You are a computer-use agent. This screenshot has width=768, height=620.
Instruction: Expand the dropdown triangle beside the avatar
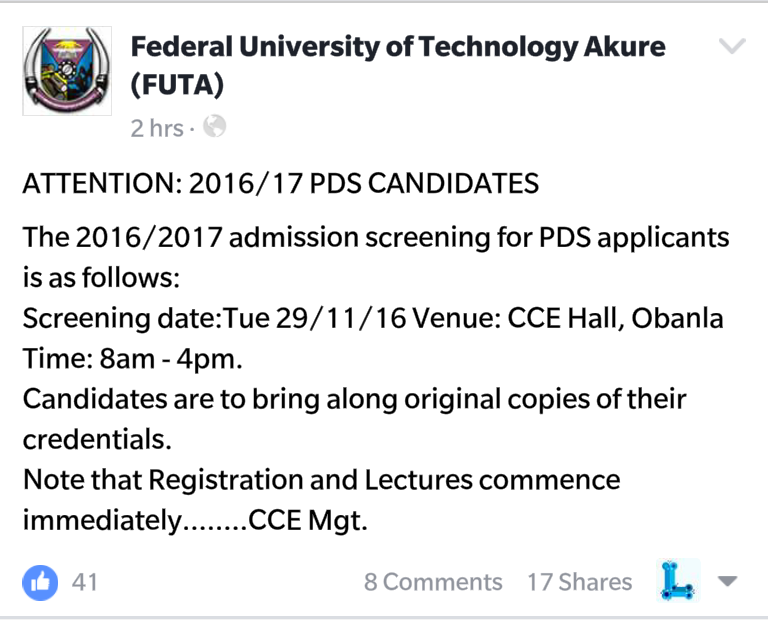pos(727,581)
